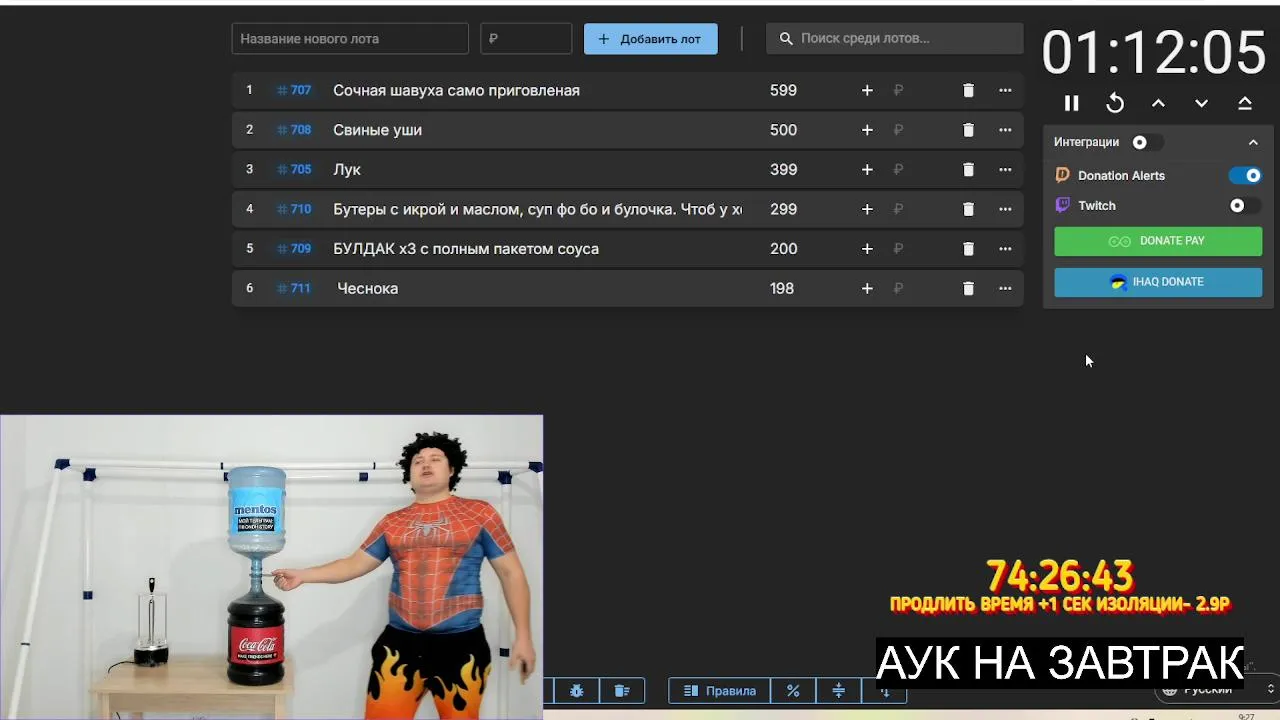Open more options for Лук lot
This screenshot has height=720, width=1280.
[1005, 170]
